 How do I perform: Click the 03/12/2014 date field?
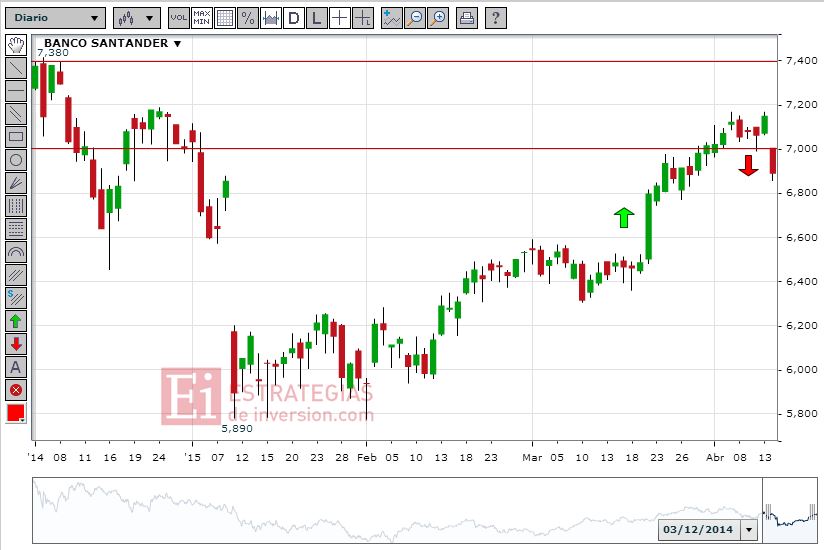click(698, 530)
